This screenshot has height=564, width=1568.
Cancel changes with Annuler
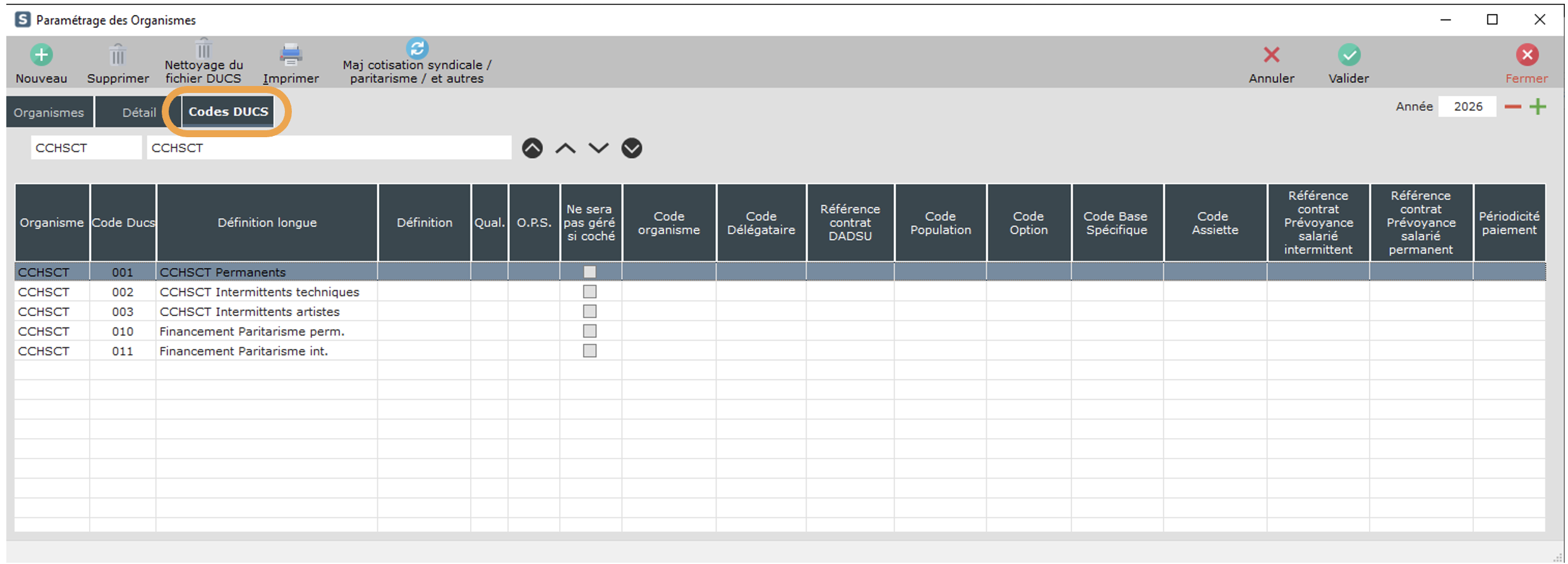(1271, 56)
